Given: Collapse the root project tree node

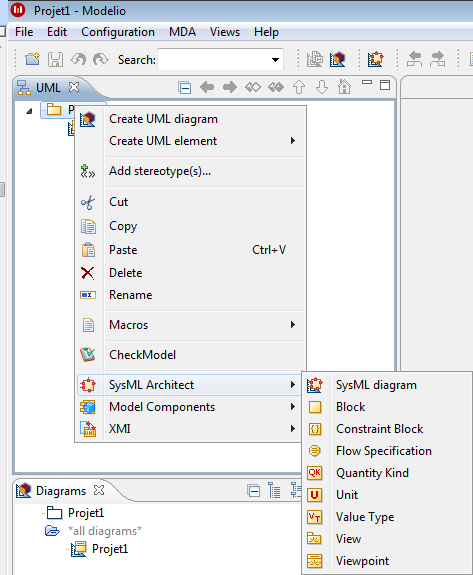Looking at the screenshot, I should (29, 111).
